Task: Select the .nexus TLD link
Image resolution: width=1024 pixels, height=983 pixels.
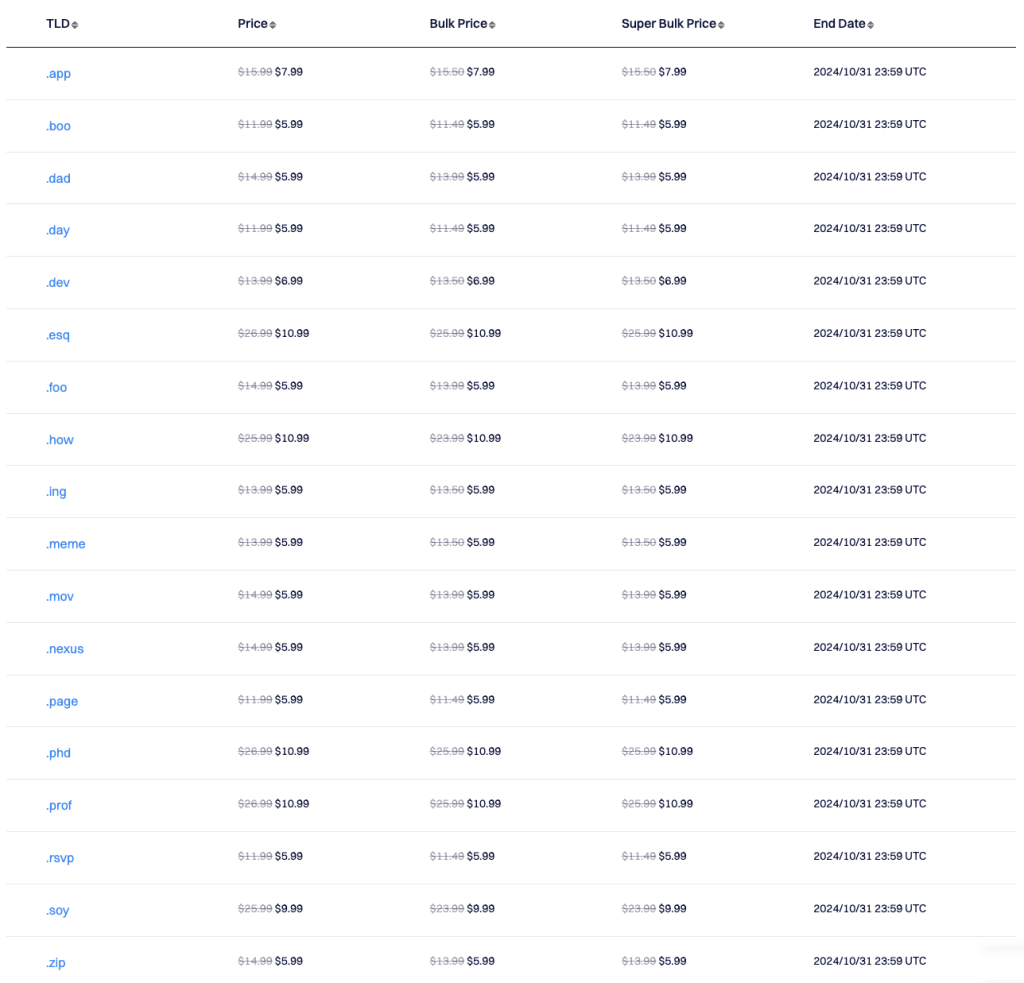Action: click(x=65, y=649)
